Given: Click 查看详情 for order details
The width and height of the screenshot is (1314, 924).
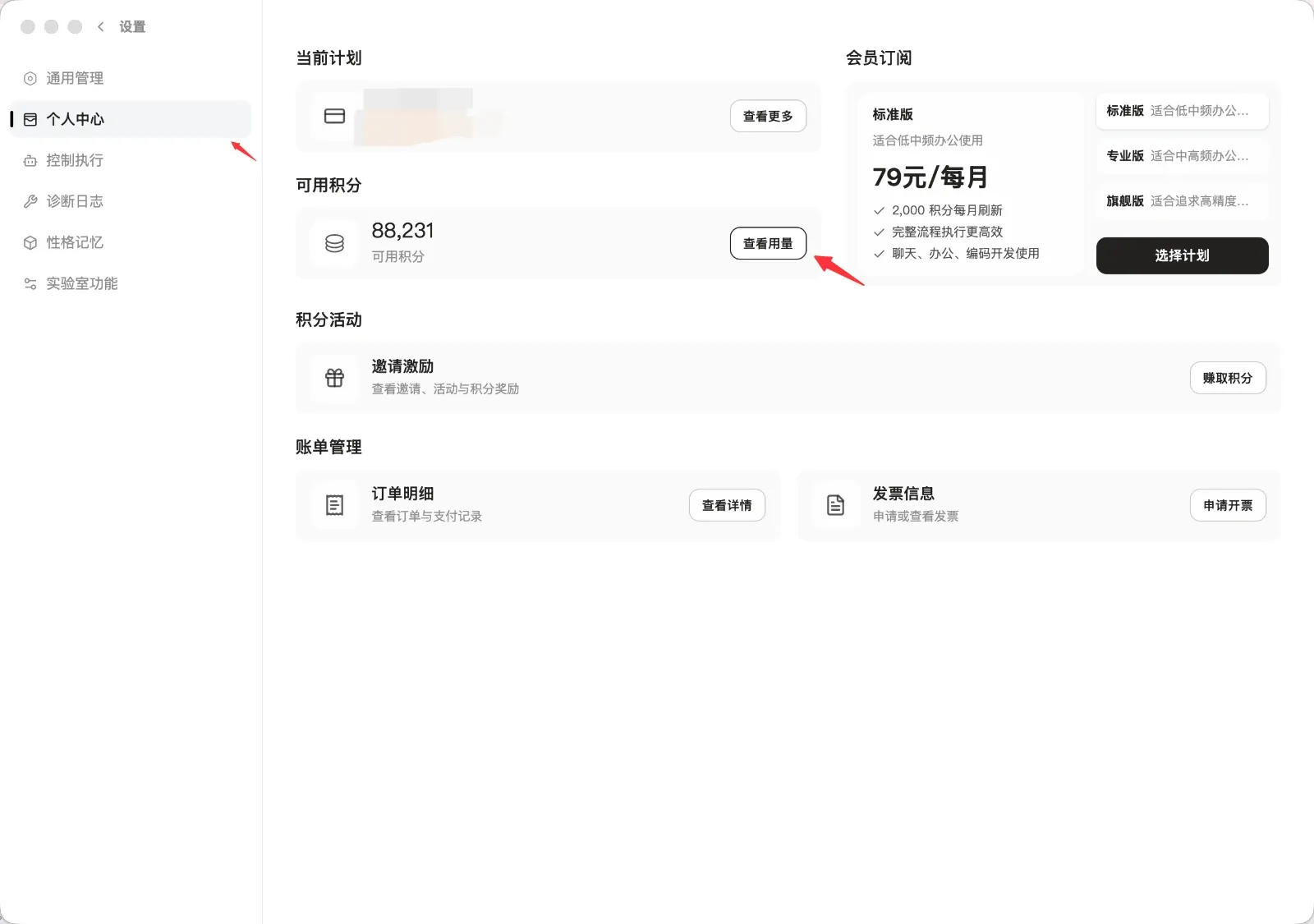Looking at the screenshot, I should pos(727,505).
